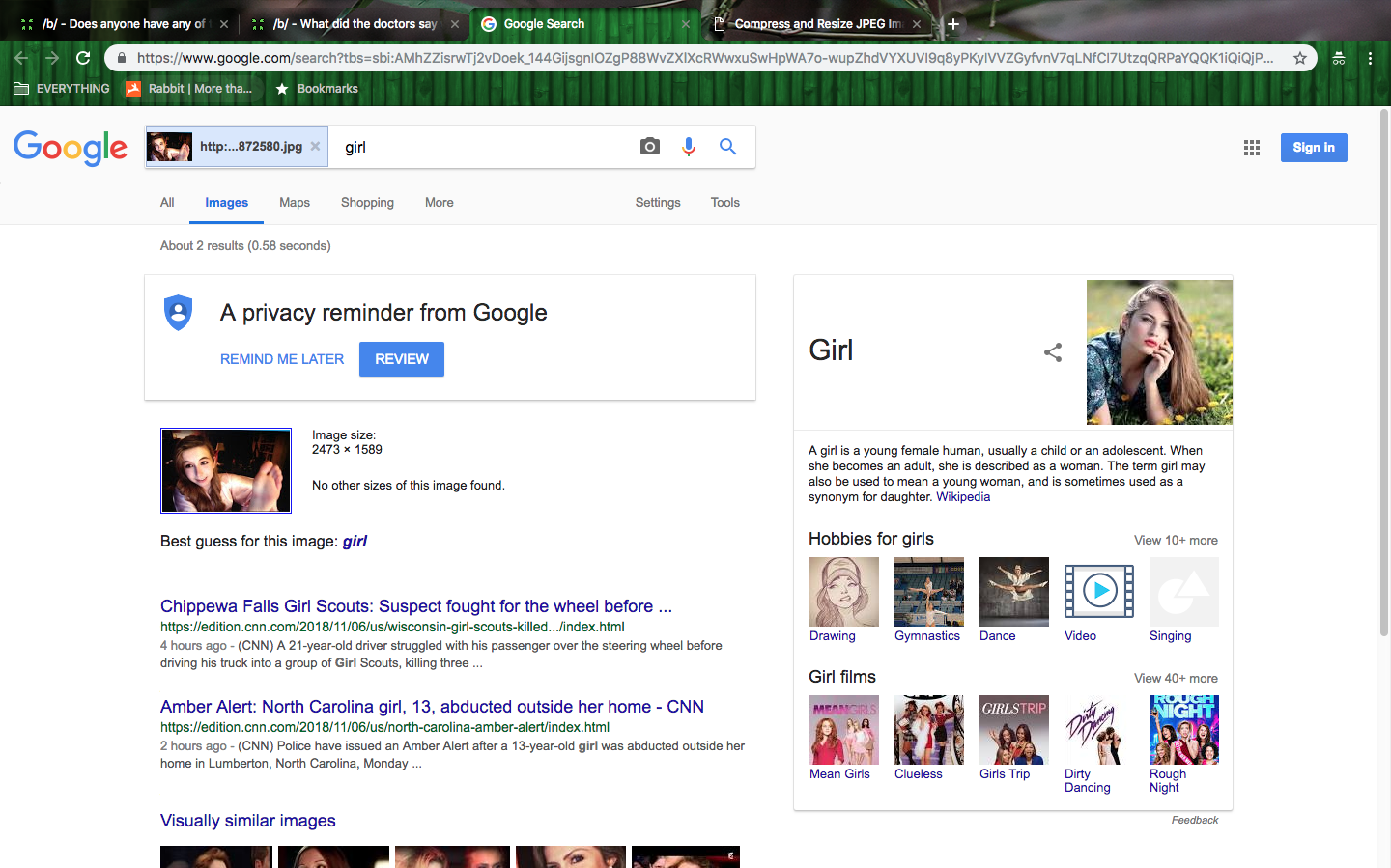Close the Google Search tab
Screen dimensions: 1391x868
(686, 24)
